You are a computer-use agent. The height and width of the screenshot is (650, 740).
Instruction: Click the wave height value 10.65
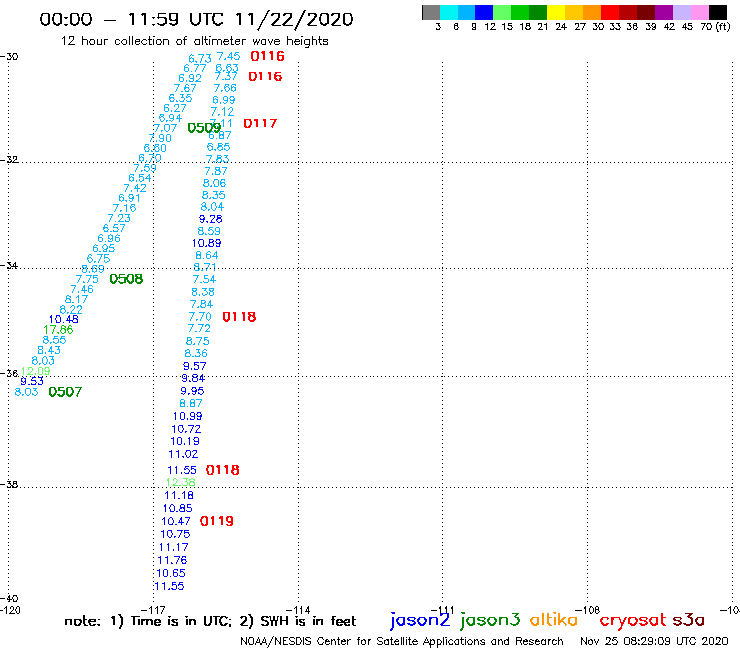tap(171, 574)
